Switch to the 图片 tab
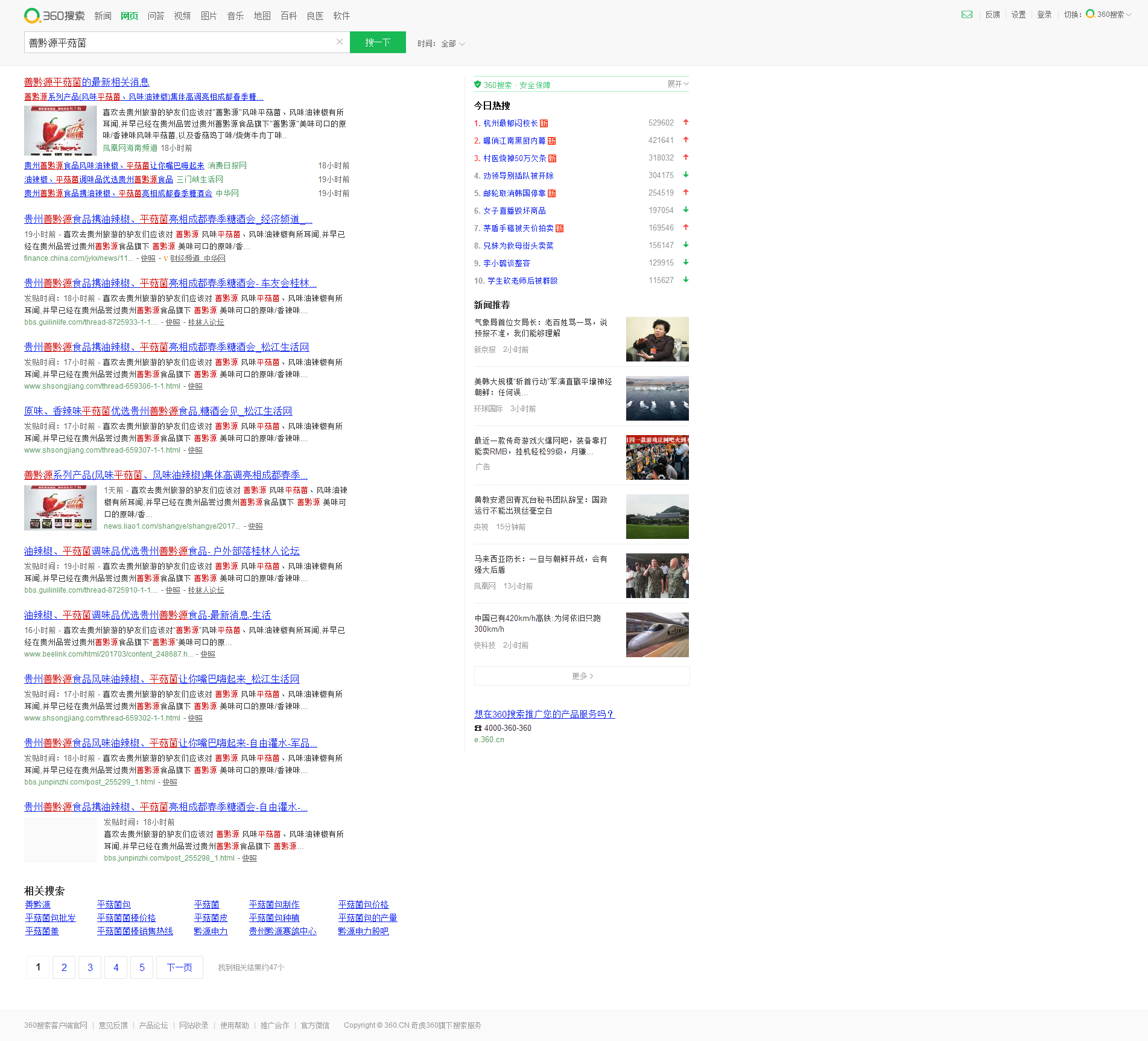The image size is (1148, 1041). pyautogui.click(x=209, y=16)
